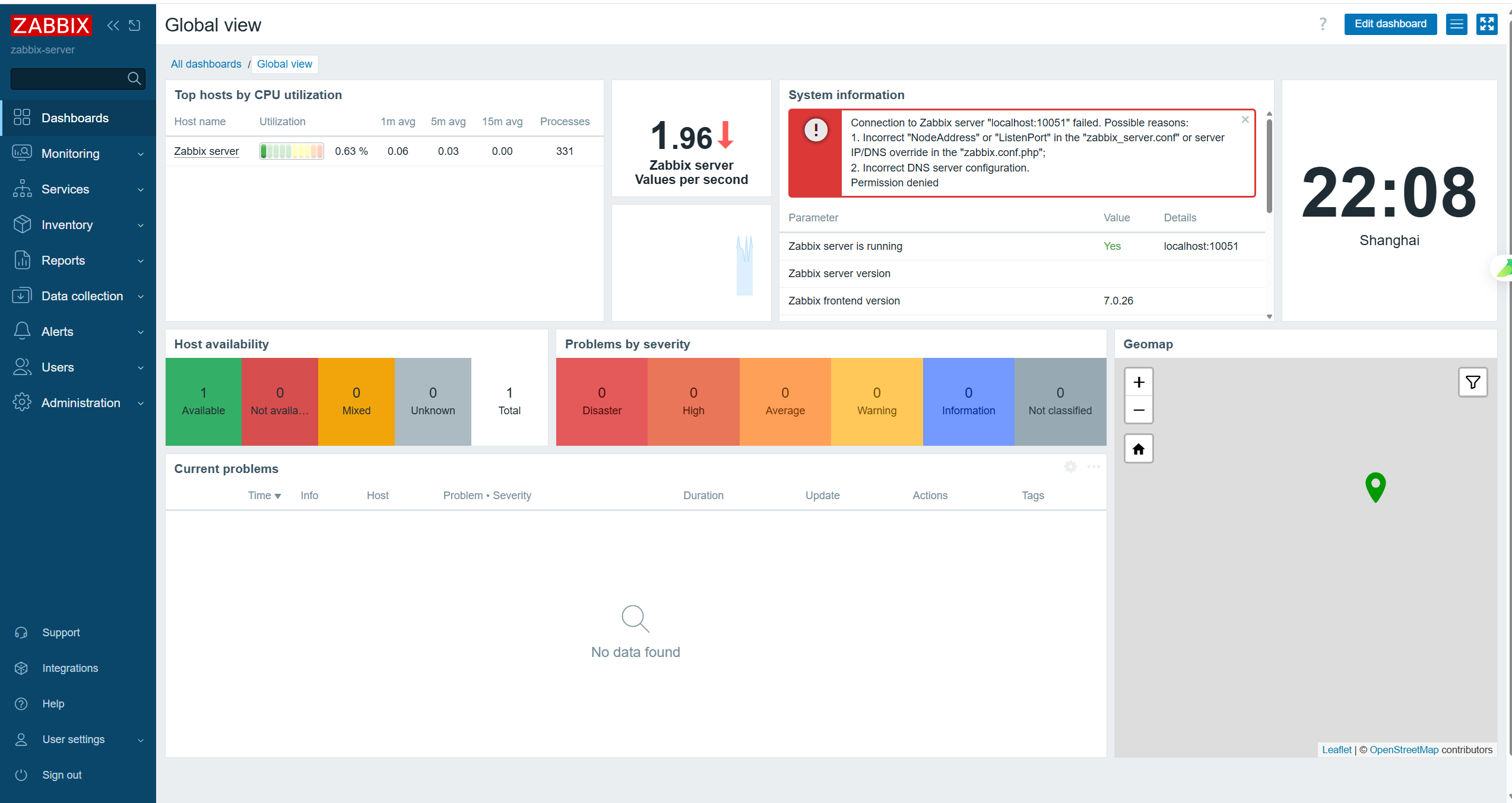Click the Inventory box icon
Viewport: 1512px width, 803px height.
(22, 224)
